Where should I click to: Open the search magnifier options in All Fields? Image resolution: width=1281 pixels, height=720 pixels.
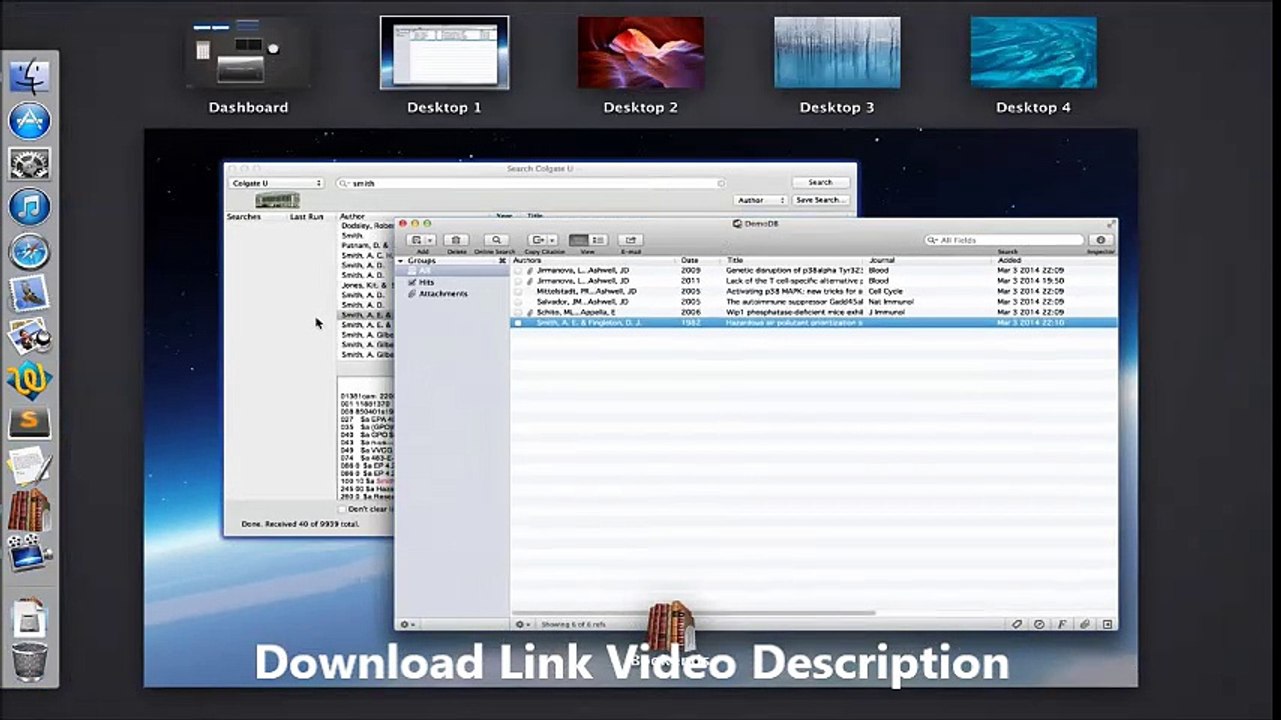coord(932,240)
